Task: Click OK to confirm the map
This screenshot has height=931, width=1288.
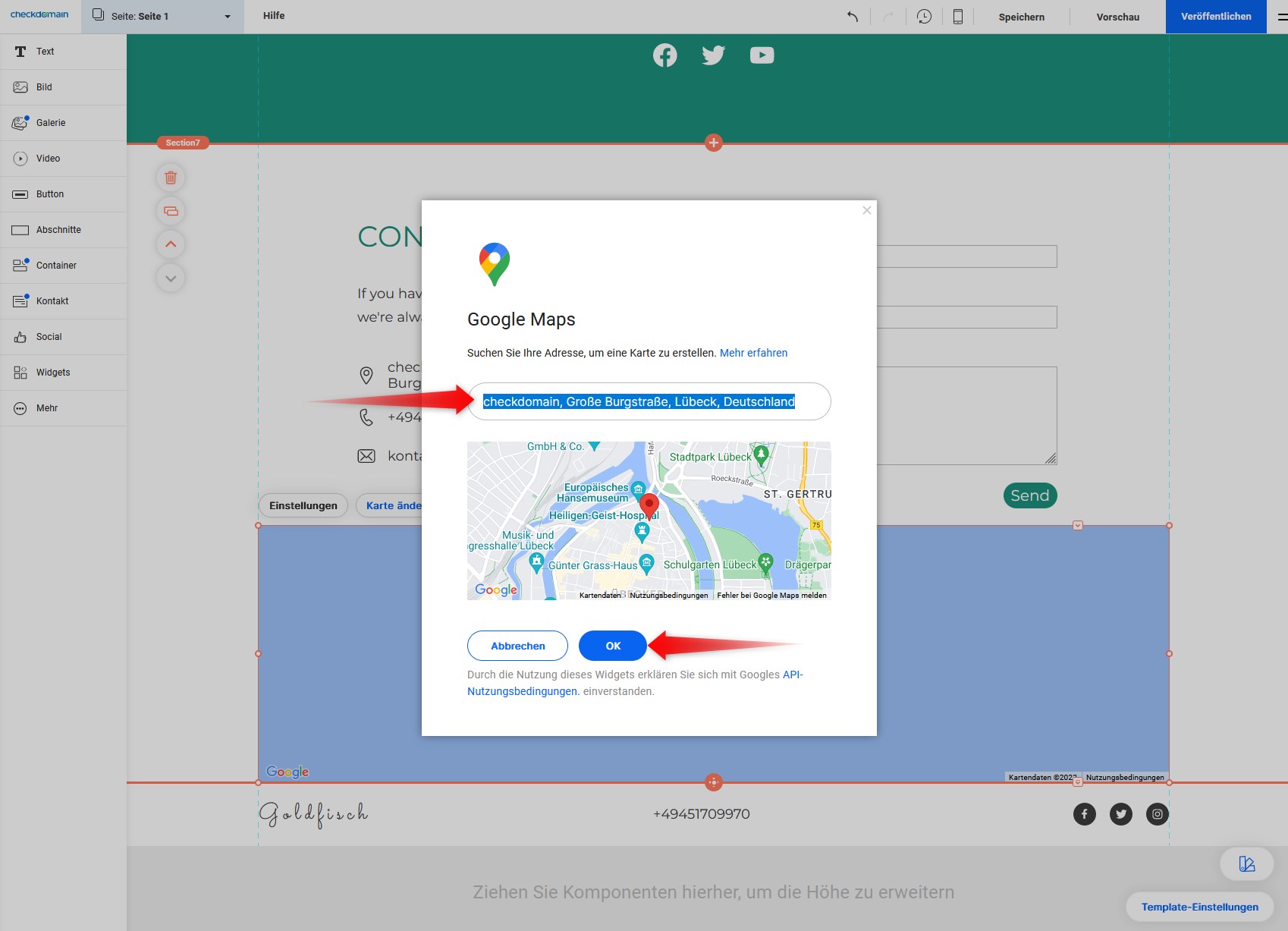Action: (x=613, y=646)
